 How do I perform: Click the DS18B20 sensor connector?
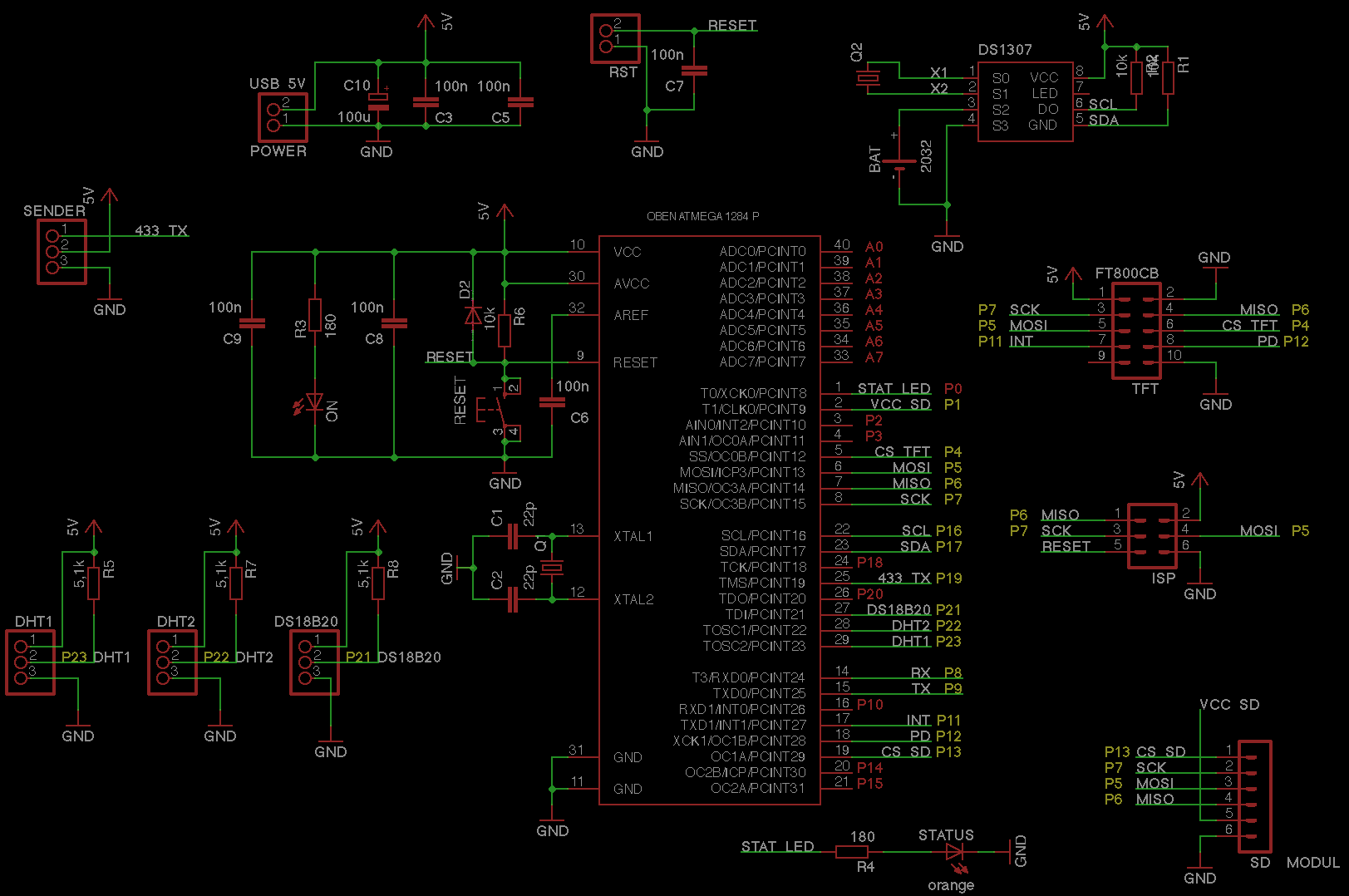314,662
